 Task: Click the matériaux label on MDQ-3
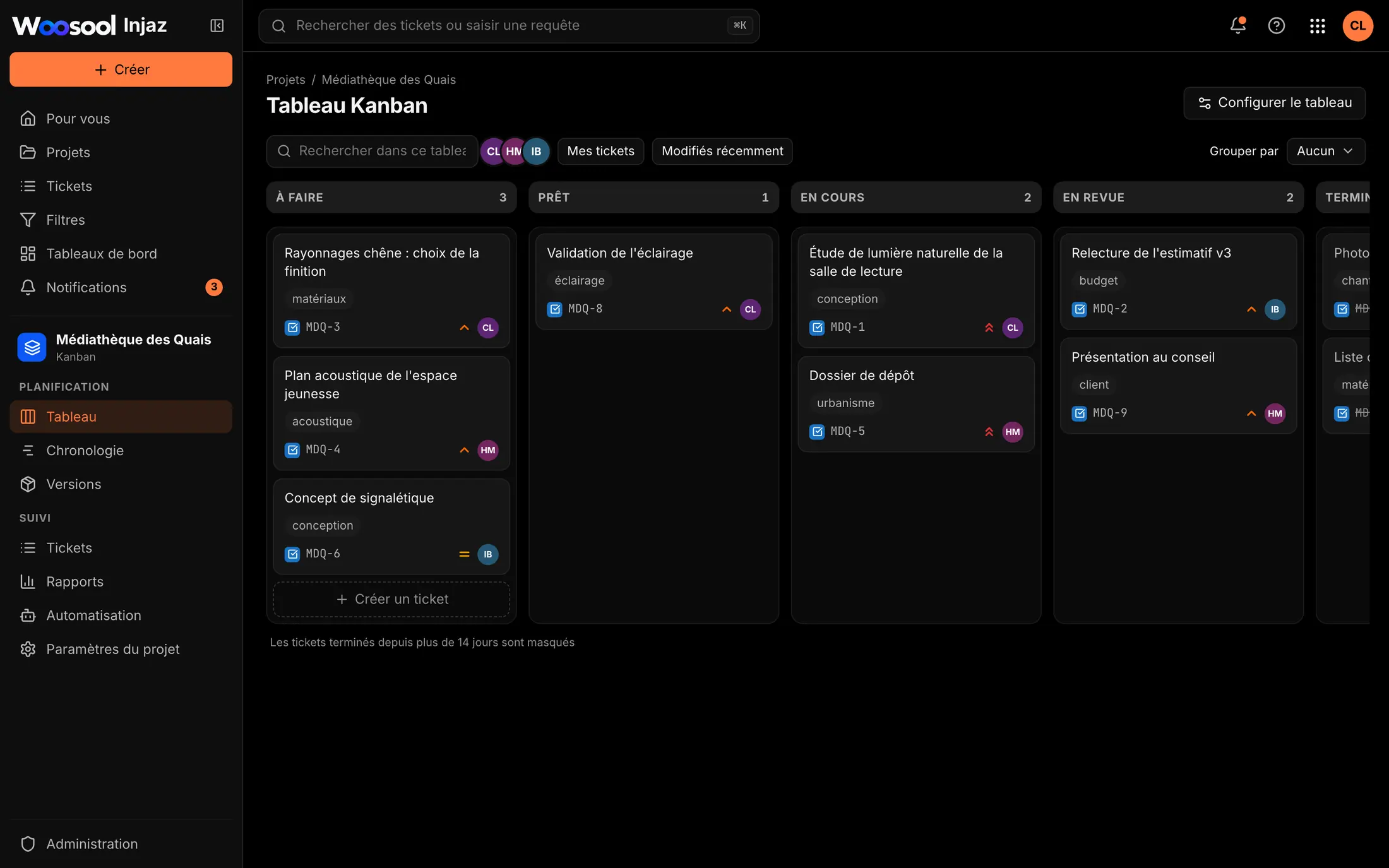coord(319,299)
